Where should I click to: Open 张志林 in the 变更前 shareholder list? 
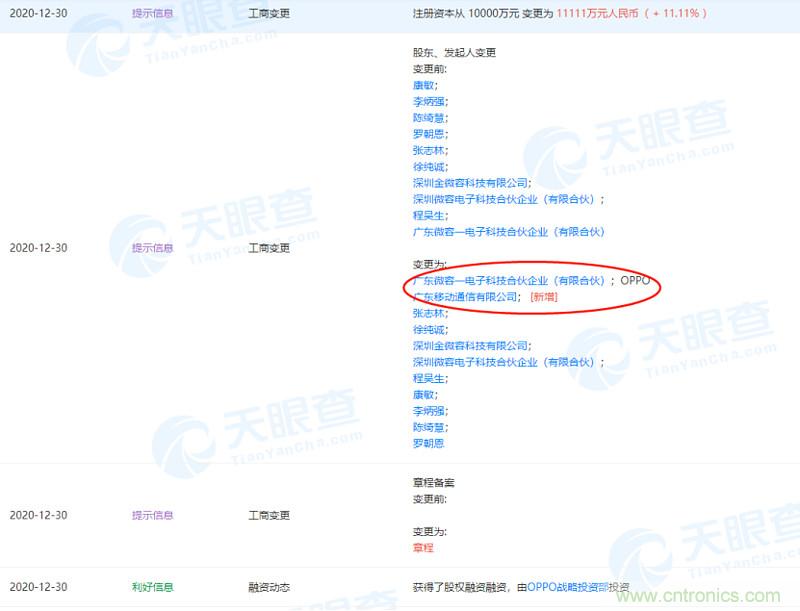[x=429, y=150]
